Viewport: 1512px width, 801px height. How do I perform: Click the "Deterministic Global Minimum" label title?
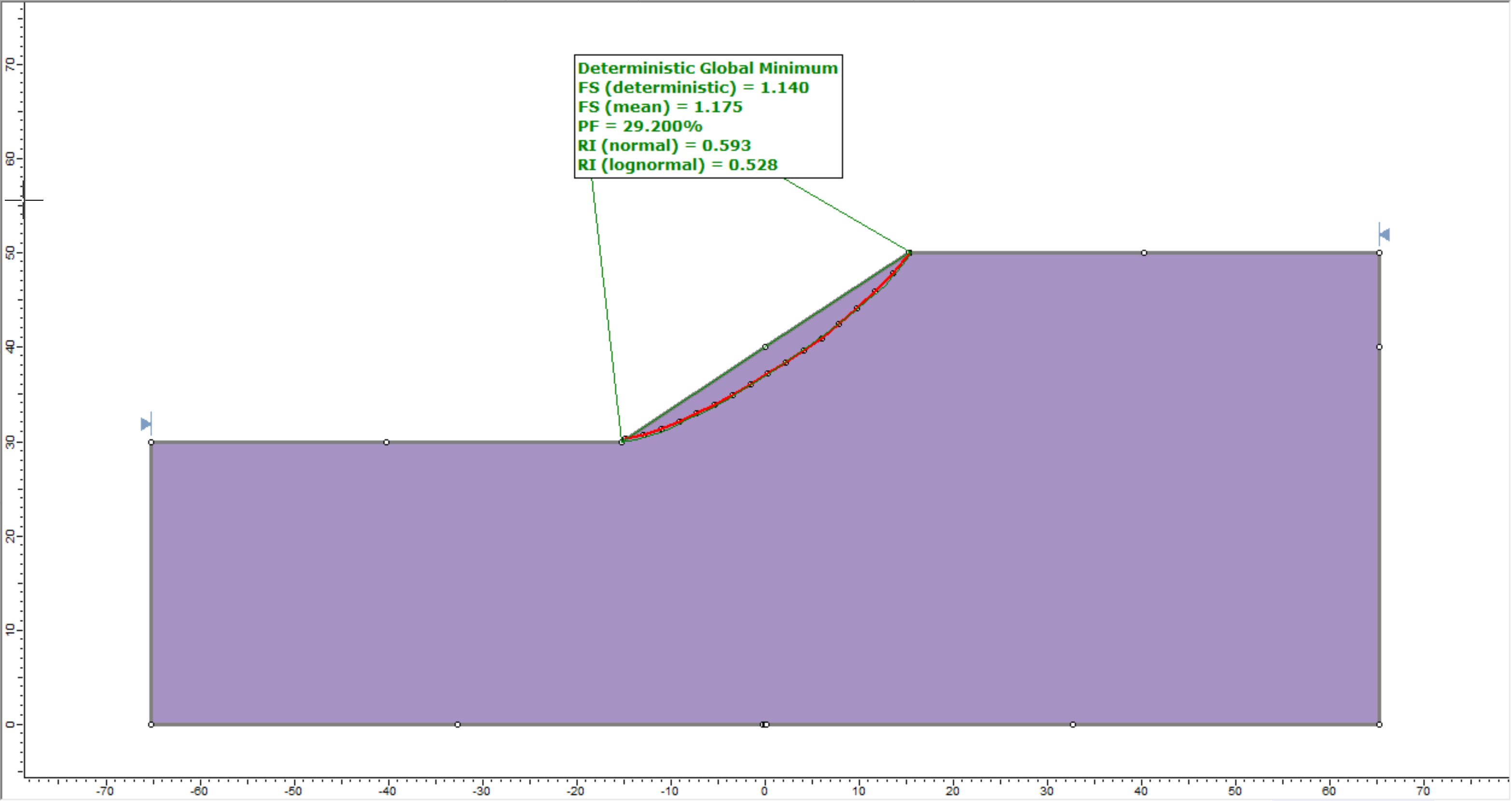[x=708, y=68]
